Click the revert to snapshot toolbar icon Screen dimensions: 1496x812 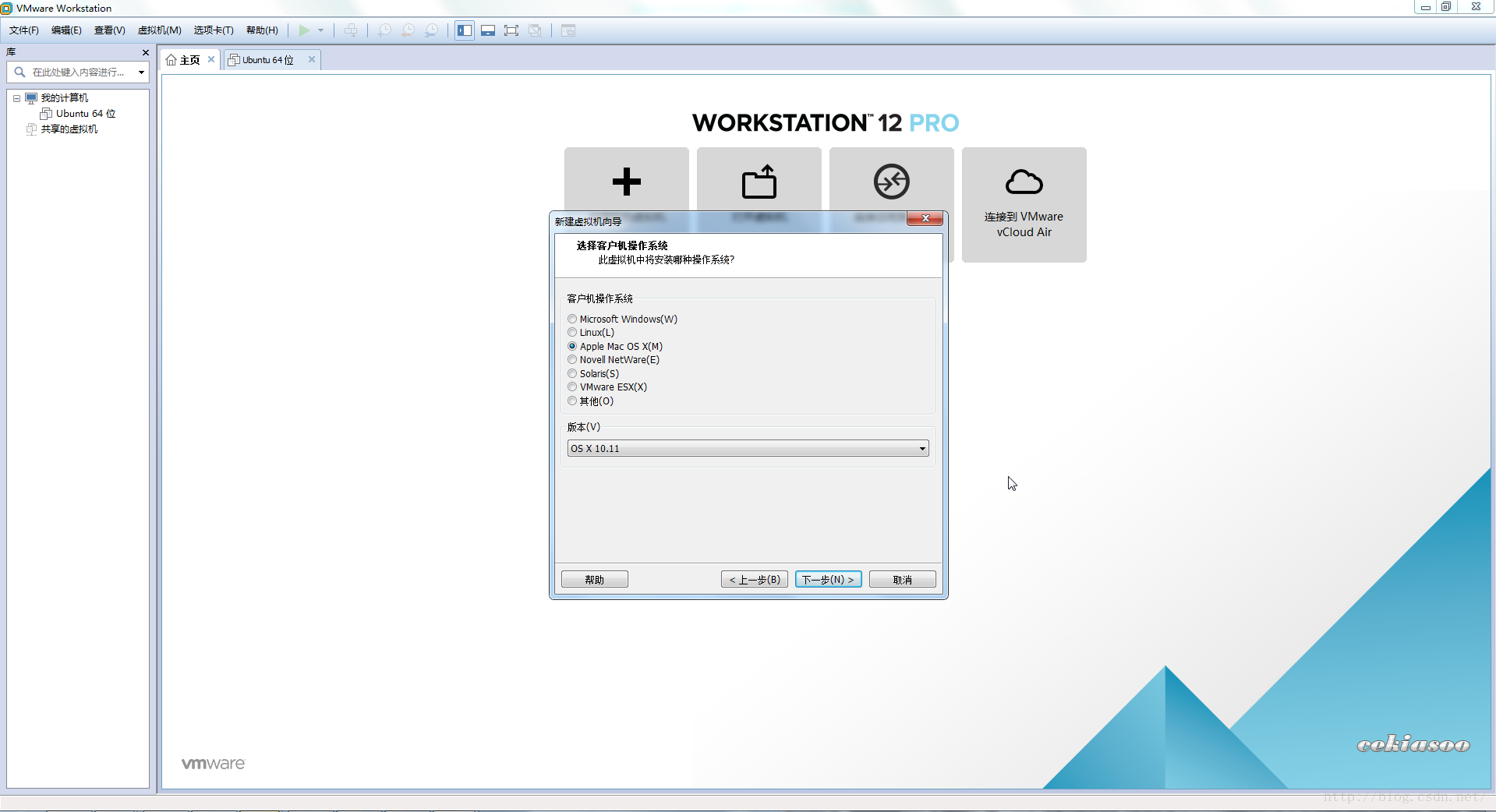pos(408,30)
